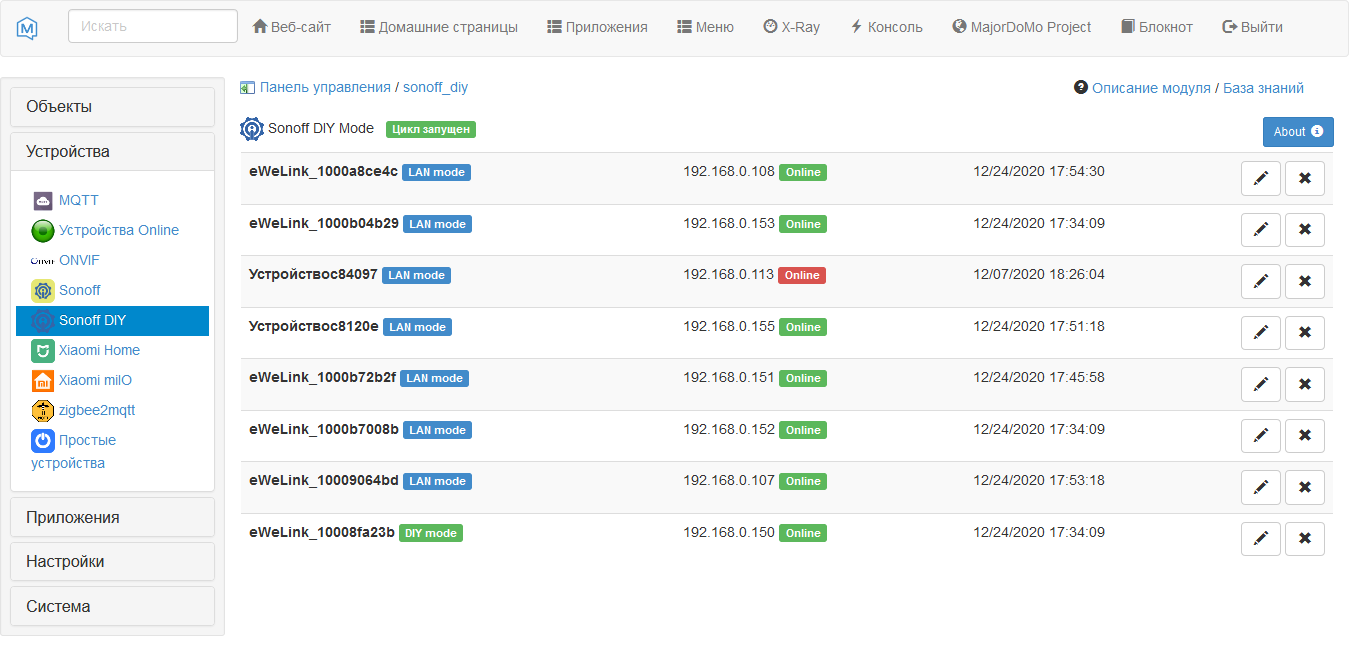1349x664 pixels.
Task: Select the red Online status badge of Устройствоc84097
Action: [801, 275]
